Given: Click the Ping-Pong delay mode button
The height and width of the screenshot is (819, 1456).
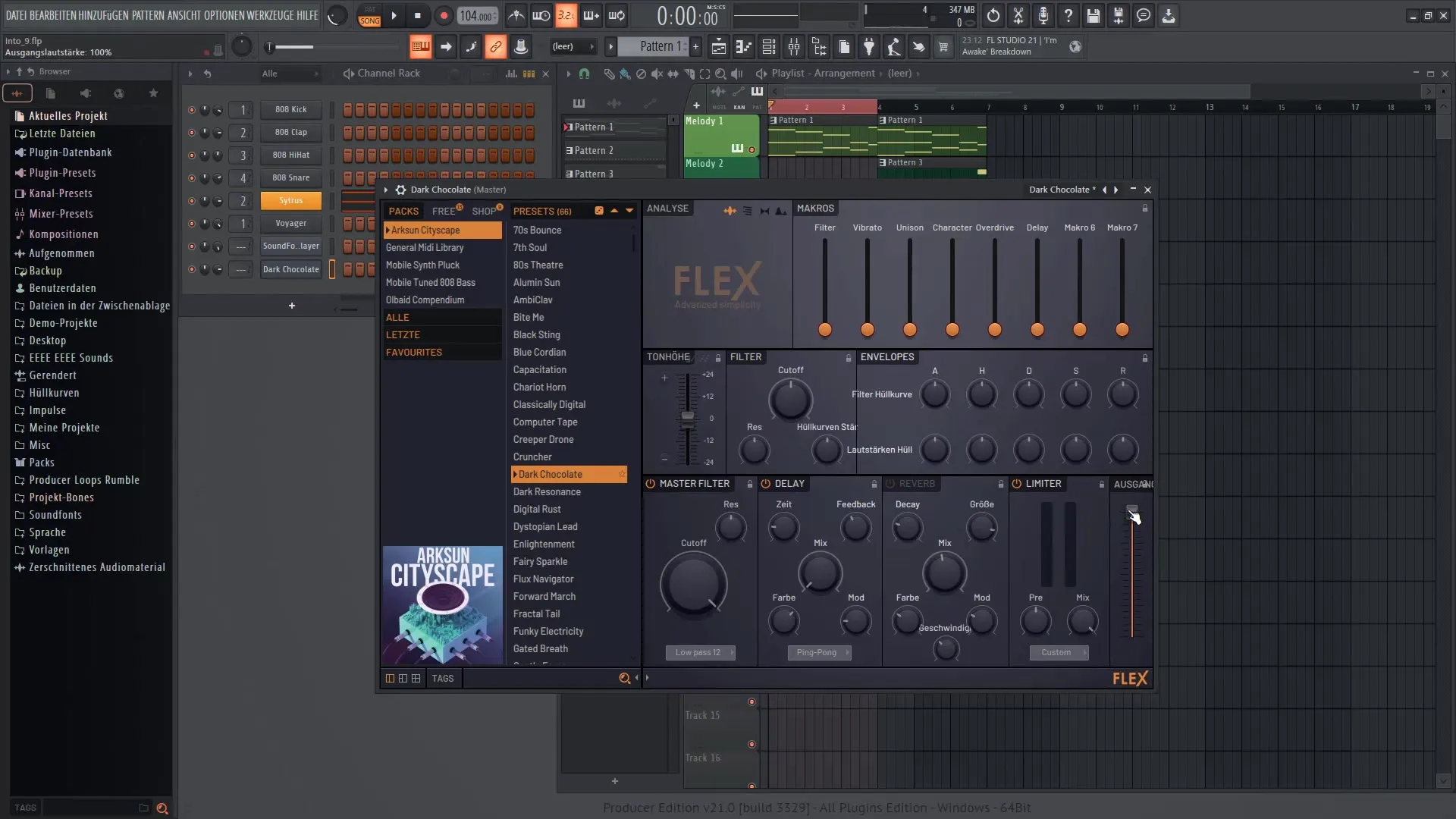Looking at the screenshot, I should [x=820, y=652].
